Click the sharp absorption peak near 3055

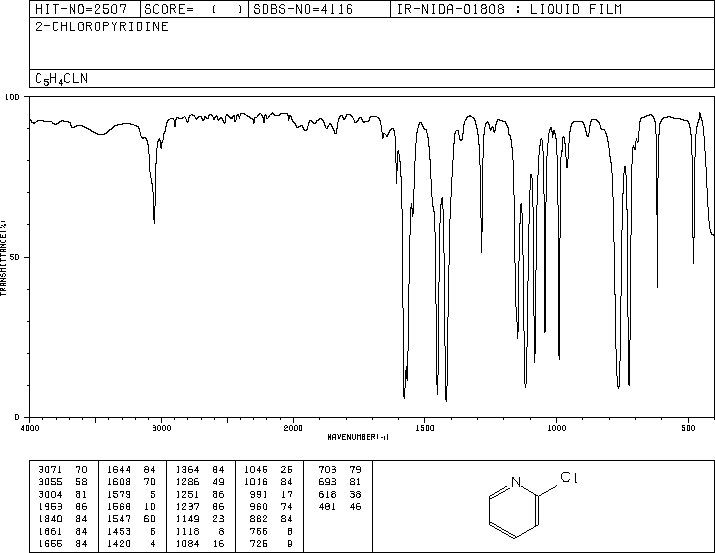[x=154, y=221]
